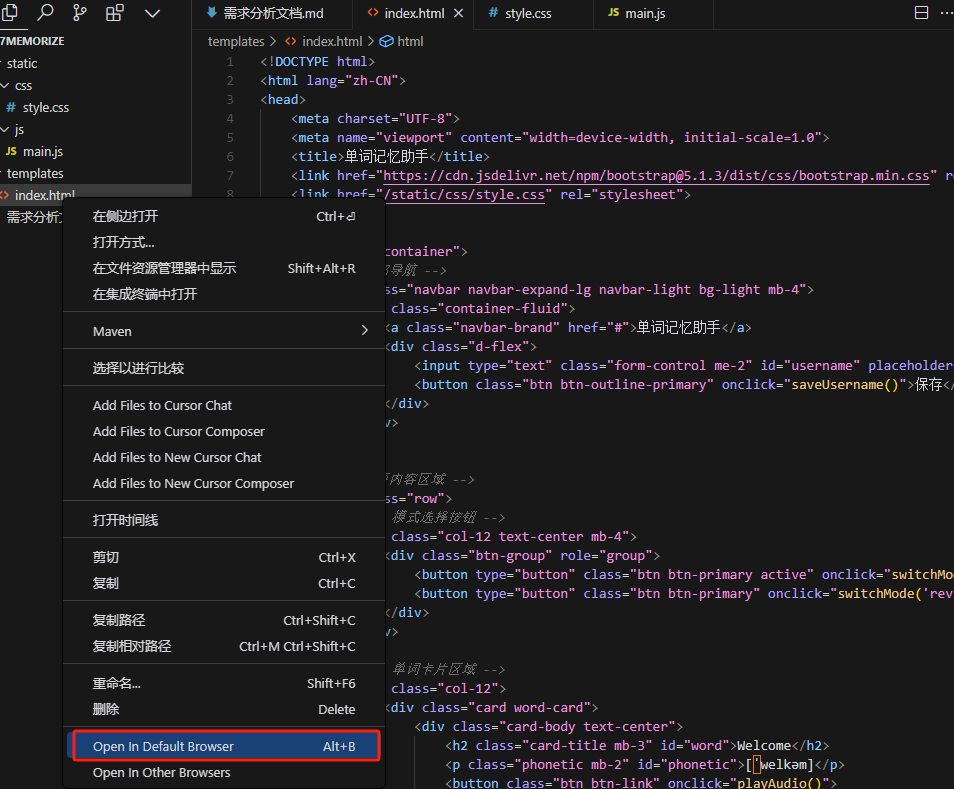Toggle the split editor layout icon
The image size is (954, 789).
[x=921, y=13]
